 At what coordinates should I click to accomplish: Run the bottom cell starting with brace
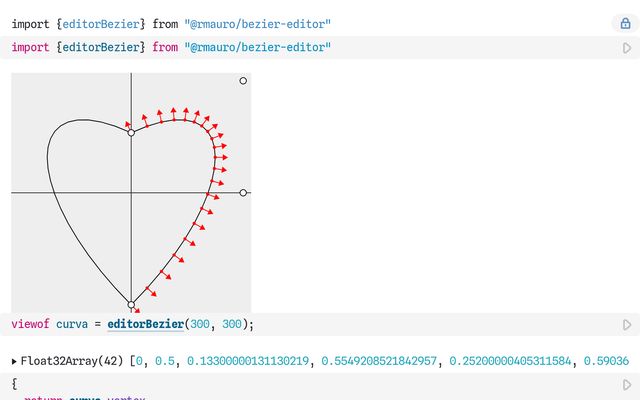click(627, 385)
